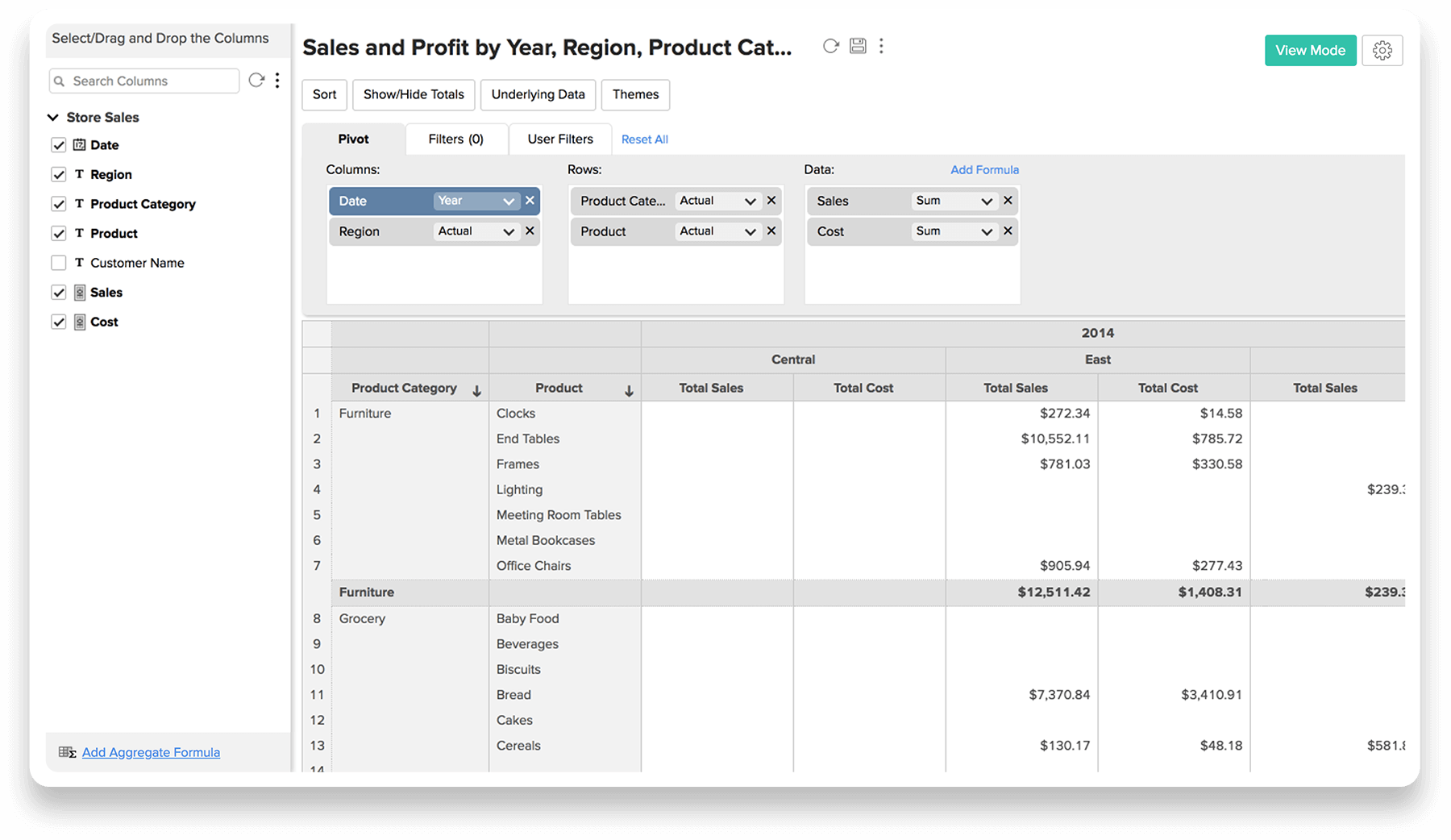Open settings gear next to View Mode
Viewport: 1451px width, 840px height.
[x=1382, y=50]
